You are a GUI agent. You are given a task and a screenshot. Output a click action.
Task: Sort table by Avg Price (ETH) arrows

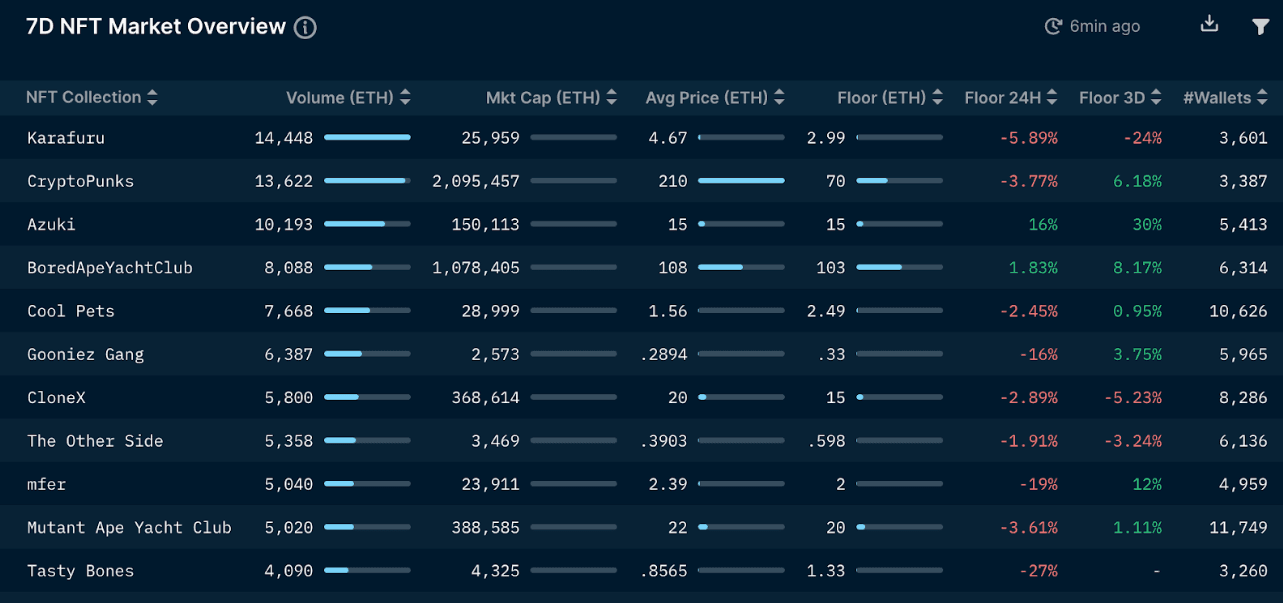click(779, 98)
